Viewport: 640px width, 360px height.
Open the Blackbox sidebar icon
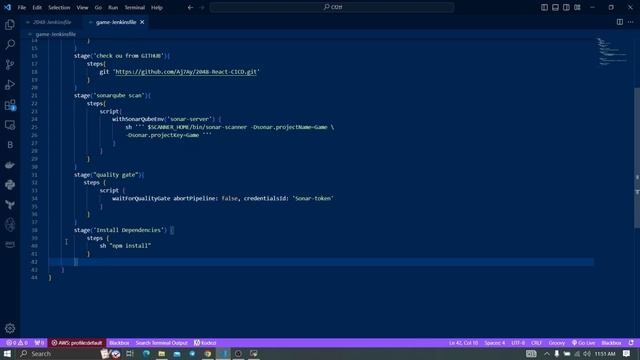click(x=10, y=145)
